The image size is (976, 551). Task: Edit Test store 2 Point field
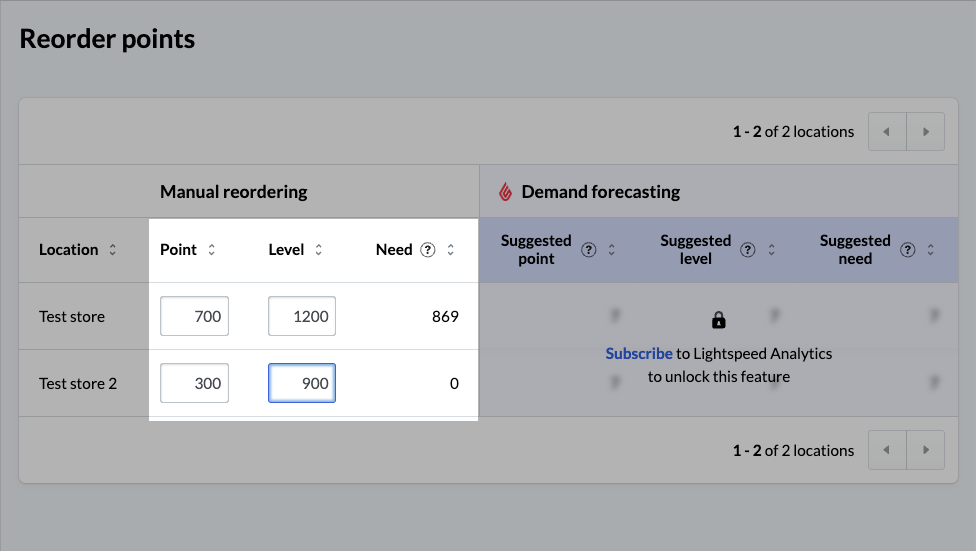(195, 383)
